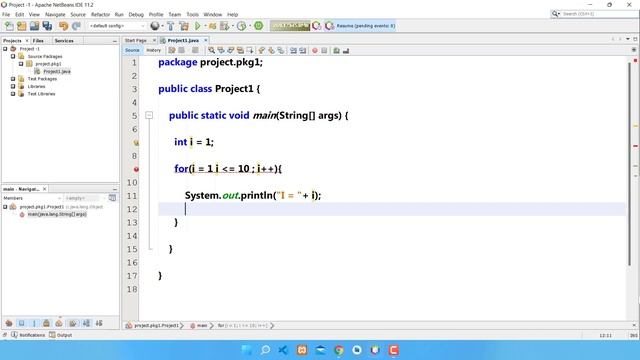Toggle Show Non-Public Members navigator filter
This screenshot has height=360, width=640.
click(46, 323)
